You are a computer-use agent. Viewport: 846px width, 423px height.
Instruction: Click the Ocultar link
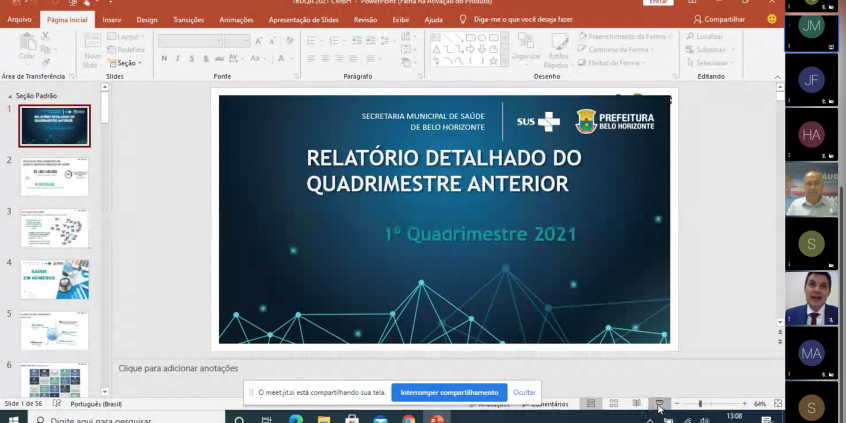point(524,392)
